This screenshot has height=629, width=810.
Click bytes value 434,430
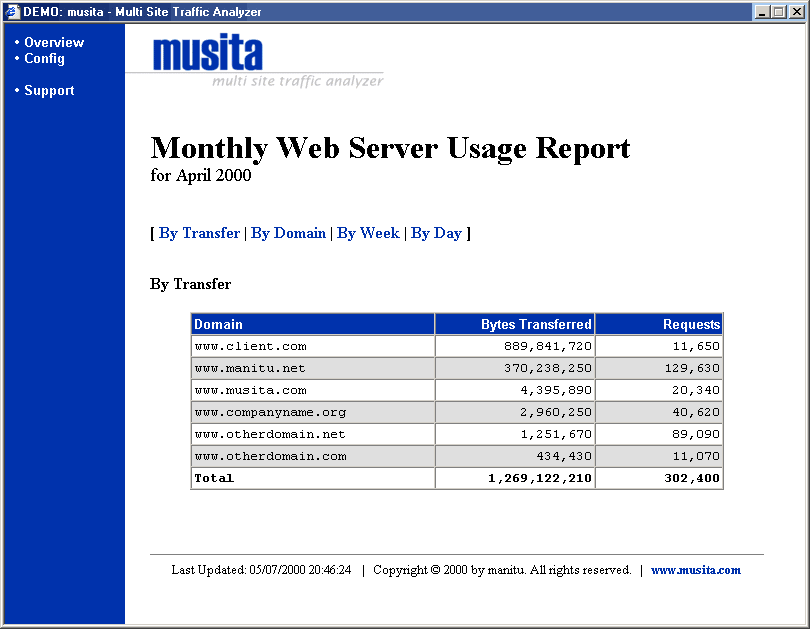(x=564, y=456)
